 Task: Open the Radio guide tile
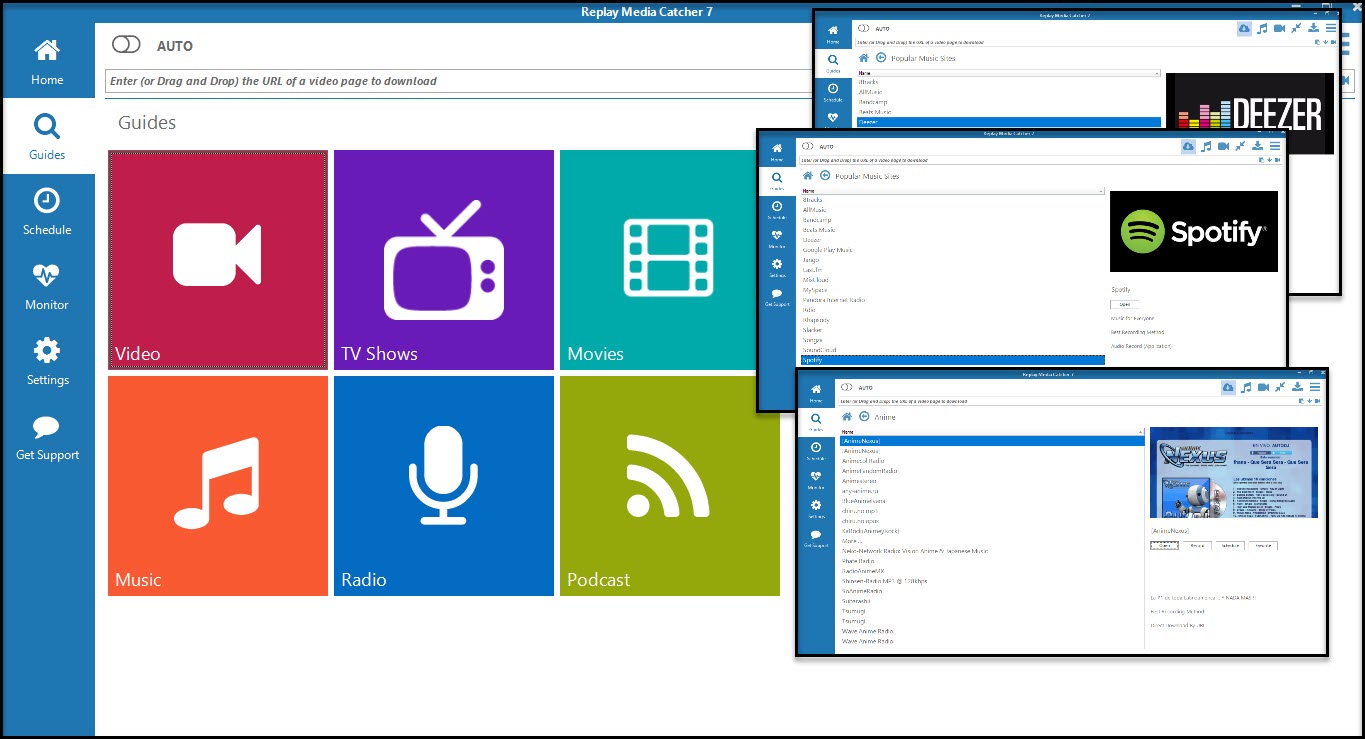pyautogui.click(x=444, y=486)
